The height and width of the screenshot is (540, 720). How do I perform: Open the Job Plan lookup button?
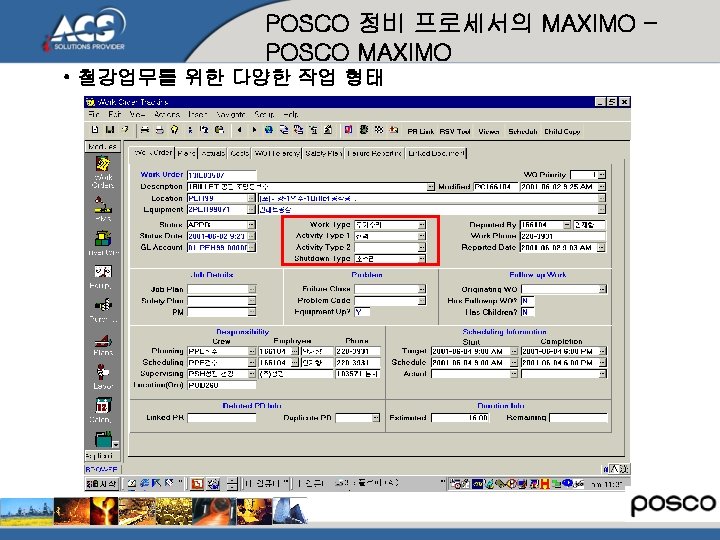[252, 289]
